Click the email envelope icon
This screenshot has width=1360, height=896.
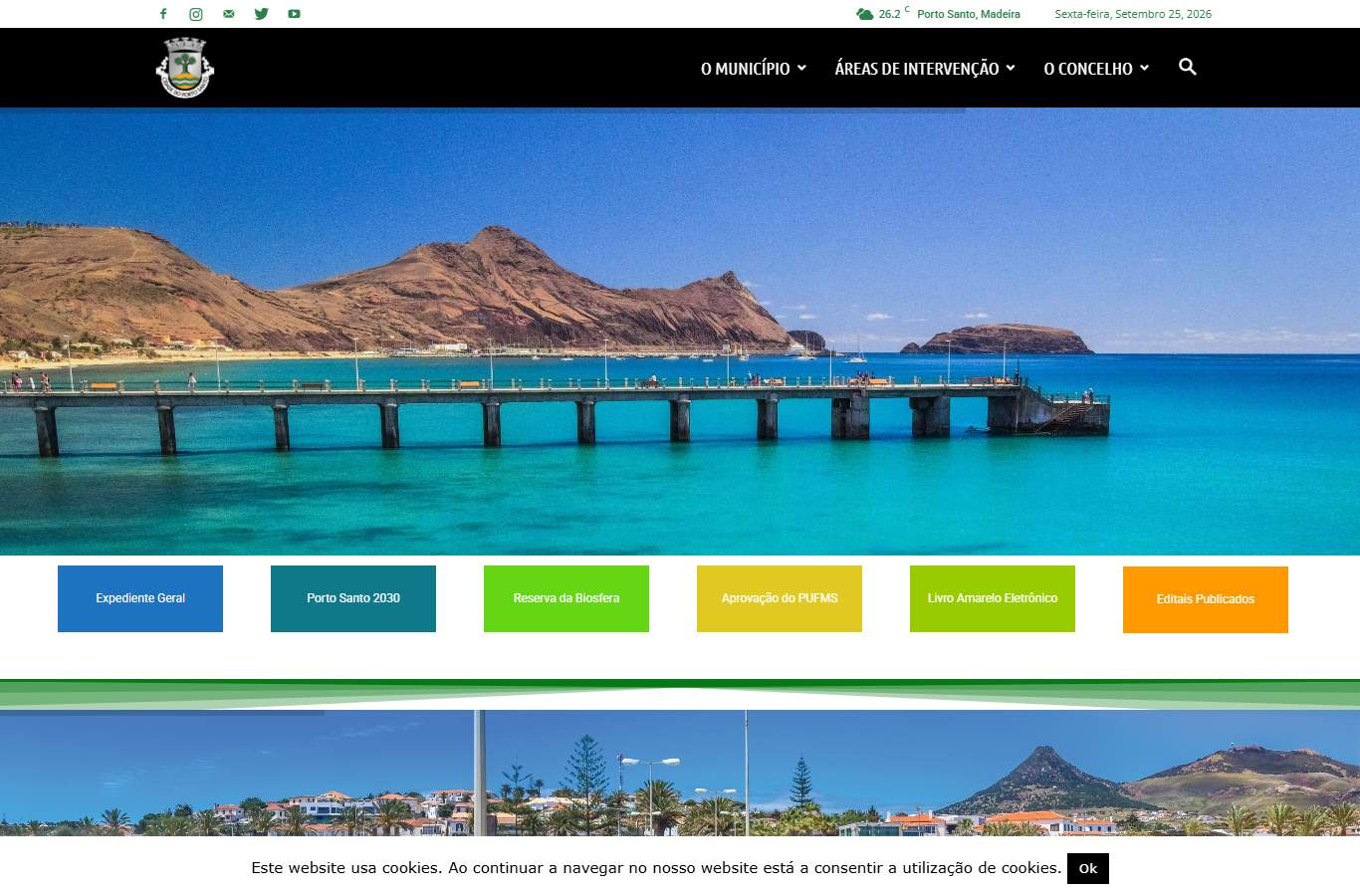[x=229, y=14]
